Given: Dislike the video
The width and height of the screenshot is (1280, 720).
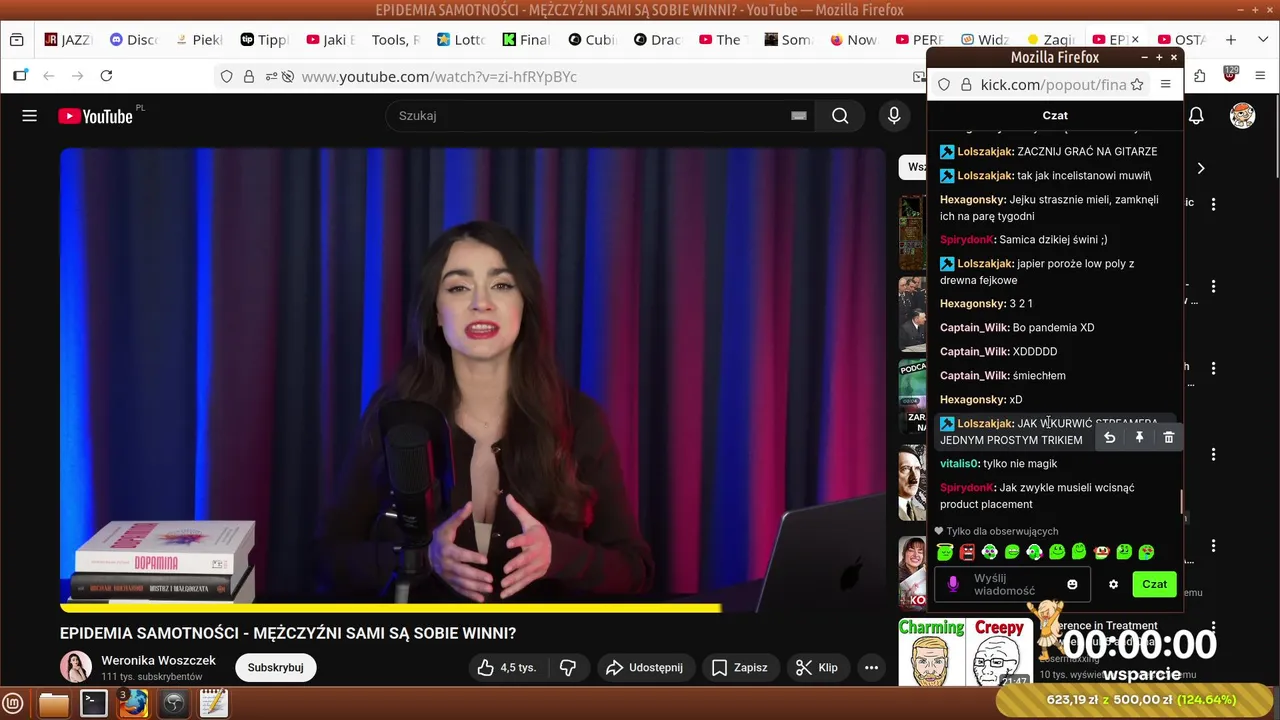Looking at the screenshot, I should pyautogui.click(x=567, y=668).
